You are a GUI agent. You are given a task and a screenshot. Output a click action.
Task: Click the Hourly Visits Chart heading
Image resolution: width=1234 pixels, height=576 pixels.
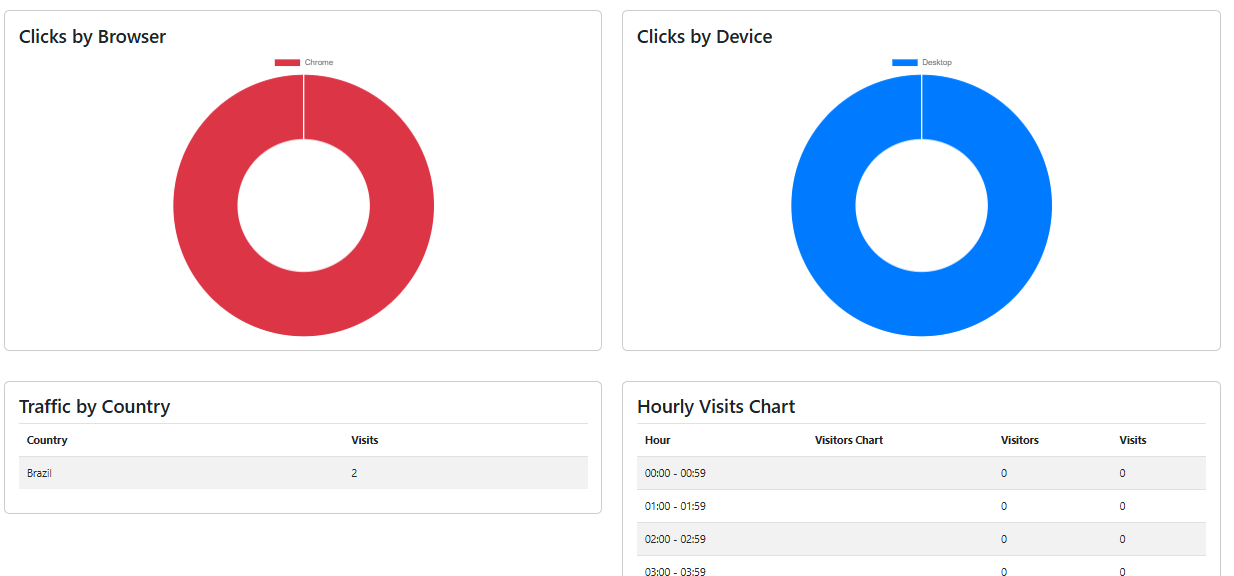click(716, 407)
